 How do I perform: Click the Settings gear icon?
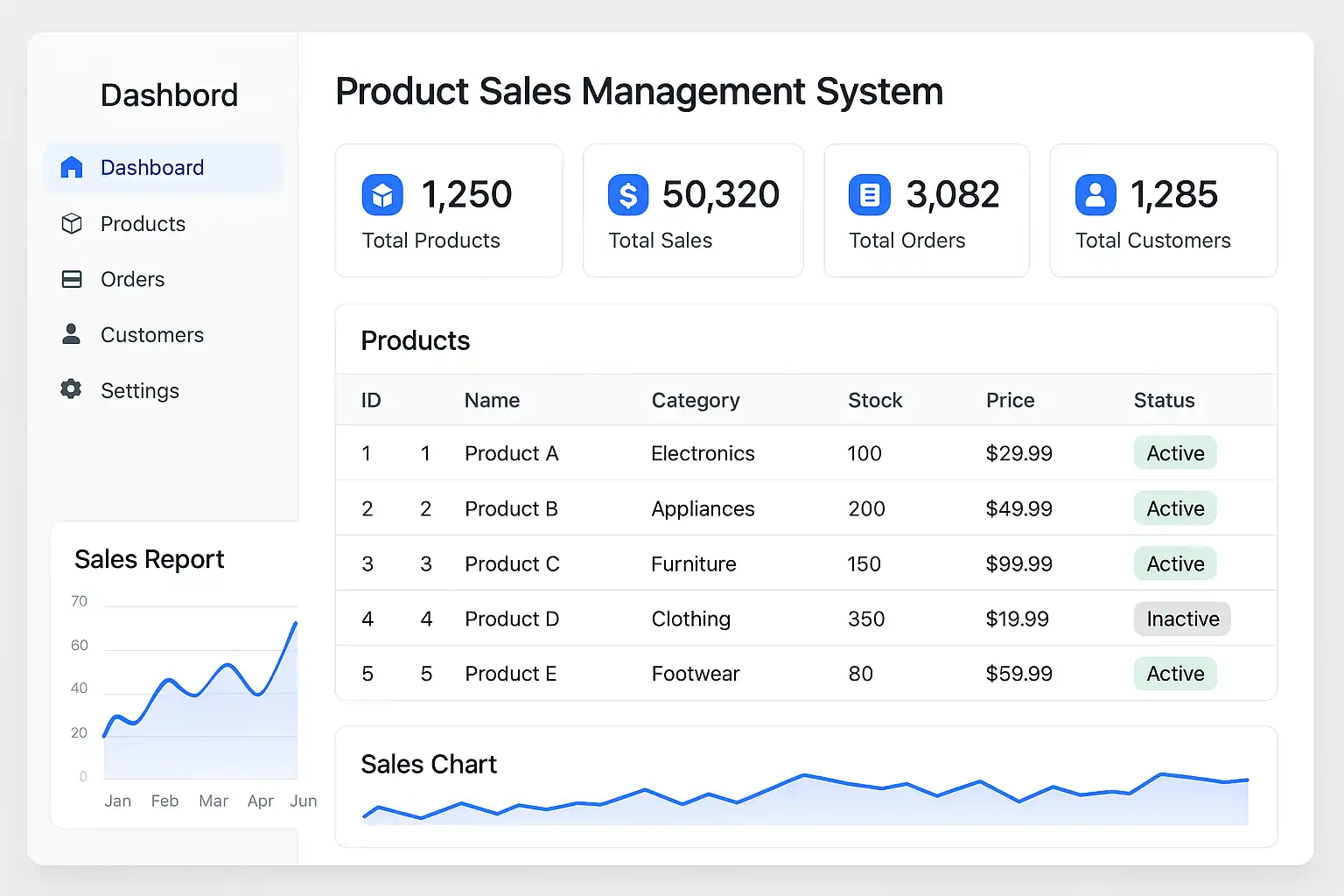tap(72, 389)
